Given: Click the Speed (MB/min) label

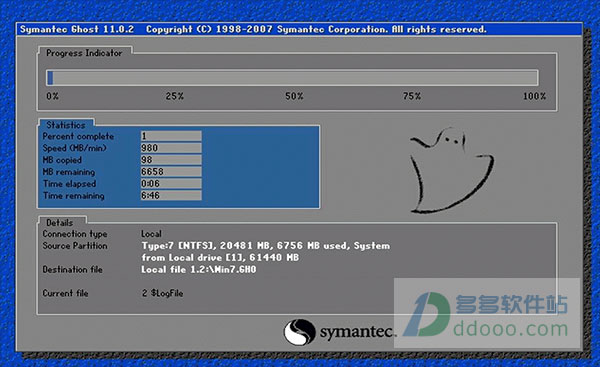Looking at the screenshot, I should (x=75, y=148).
